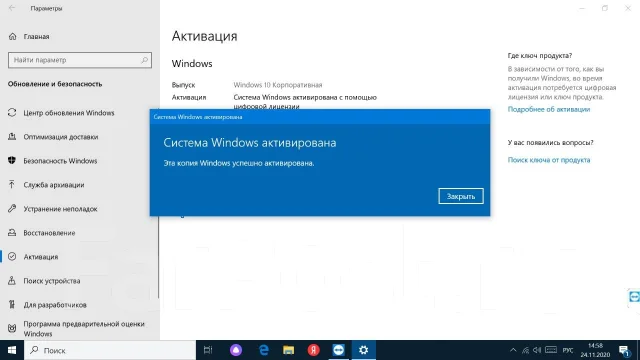Click the TeamViewer side panel icon

click(x=634, y=297)
